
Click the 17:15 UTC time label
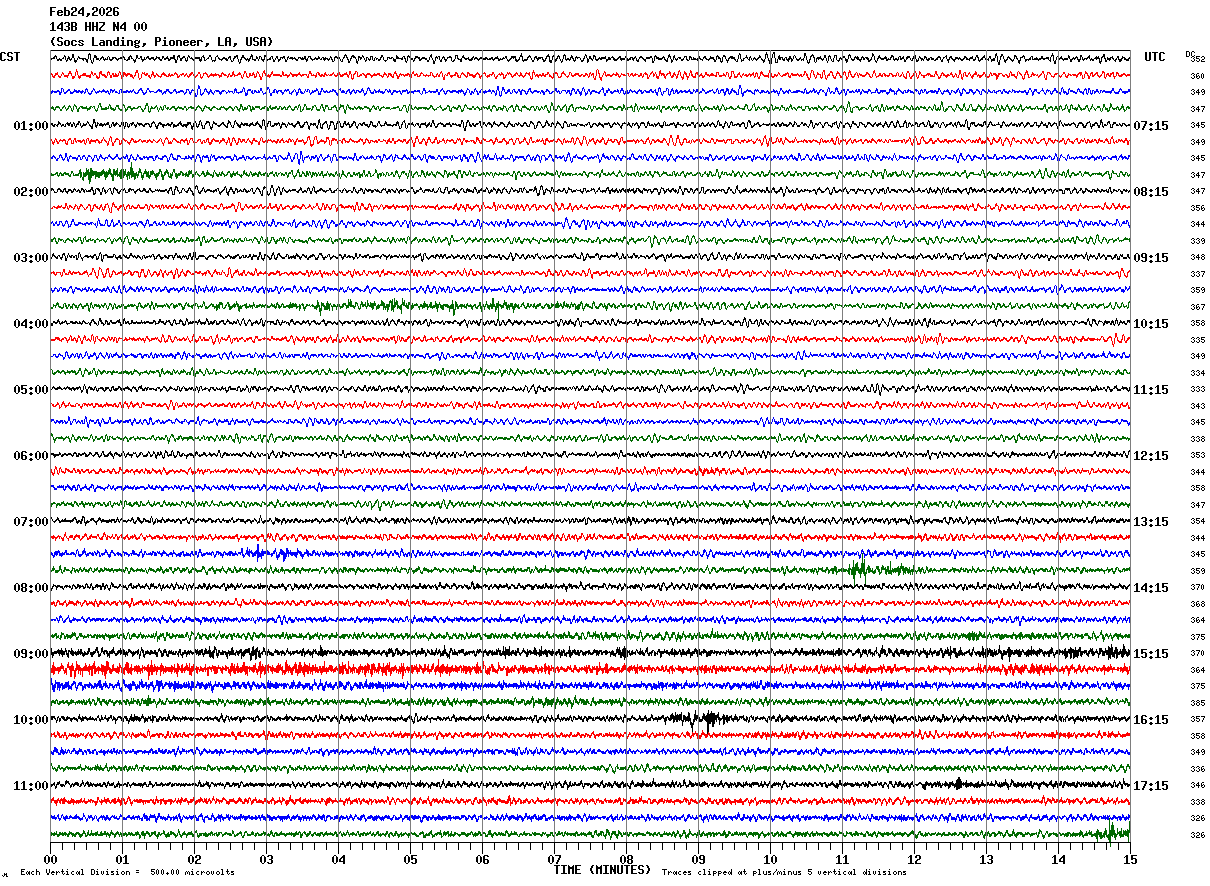coord(1151,786)
